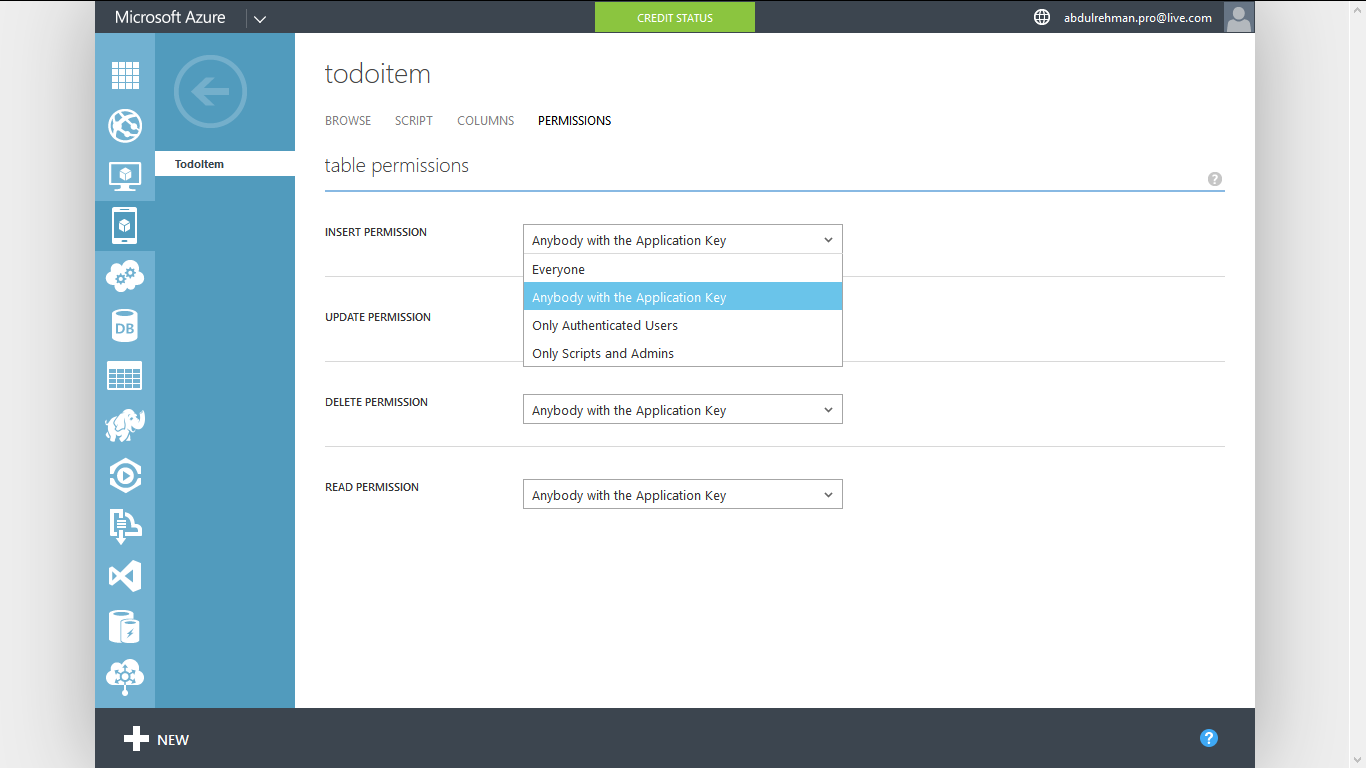Open the All Items grid icon in sidebar

(x=125, y=75)
